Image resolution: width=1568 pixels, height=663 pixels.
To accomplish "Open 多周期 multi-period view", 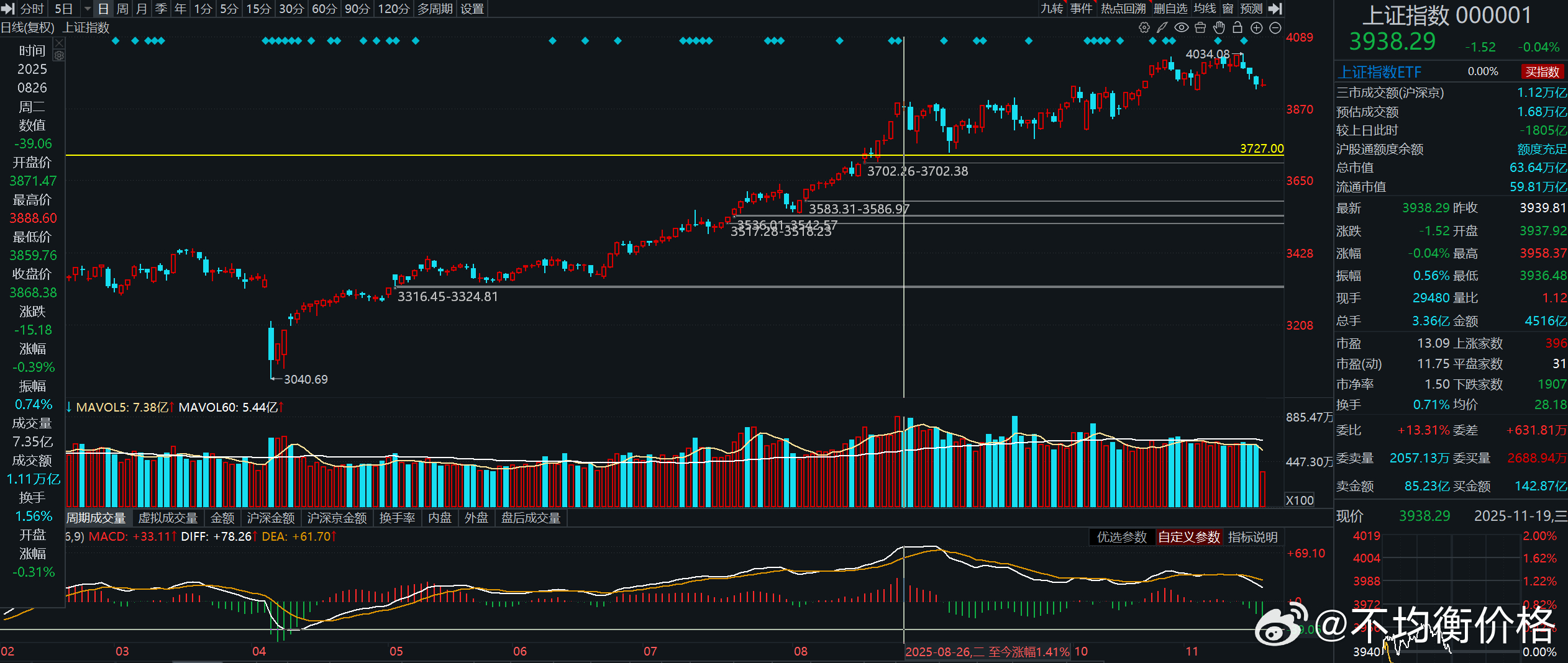I will click(435, 9).
